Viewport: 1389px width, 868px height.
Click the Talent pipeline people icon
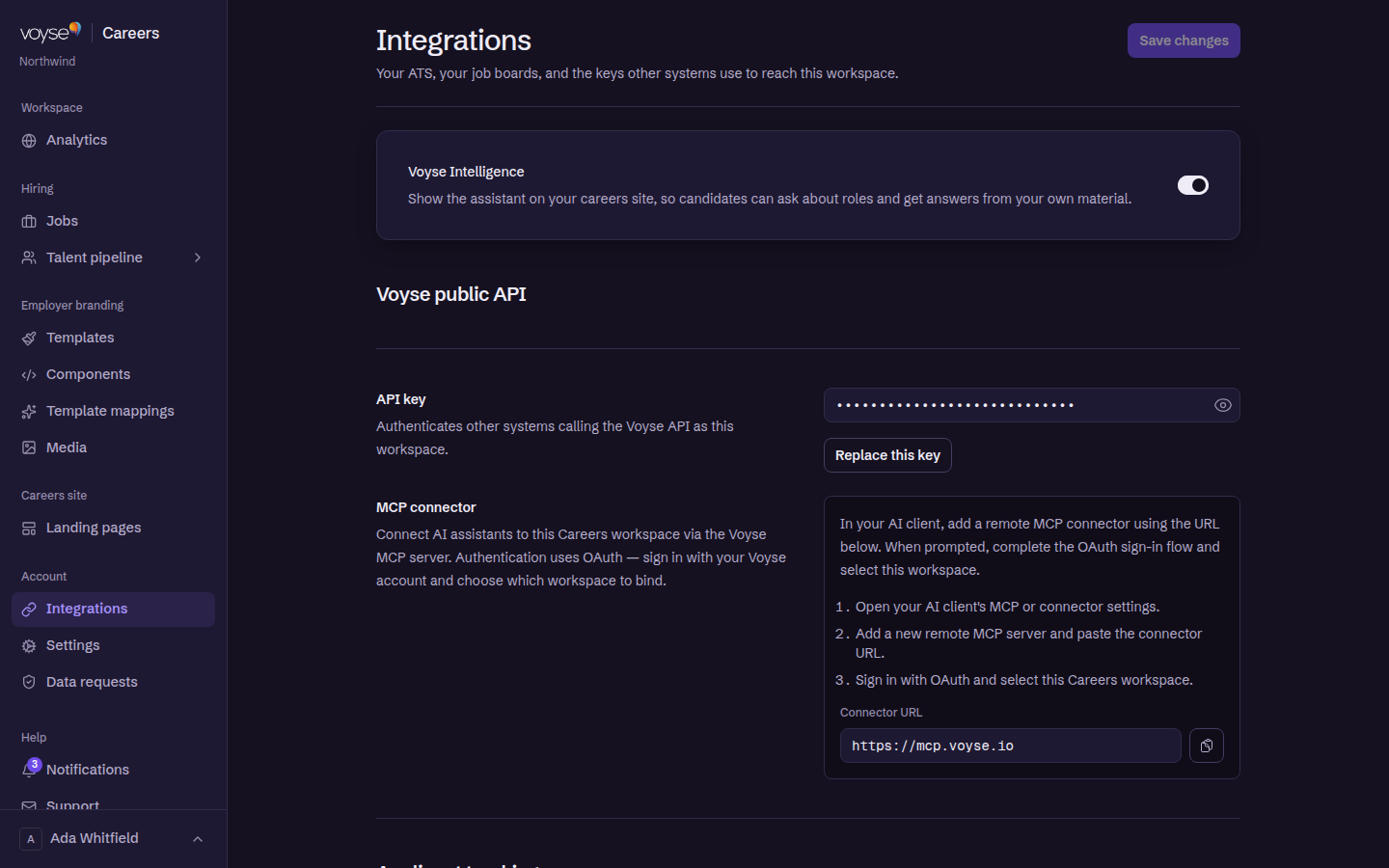tap(29, 258)
